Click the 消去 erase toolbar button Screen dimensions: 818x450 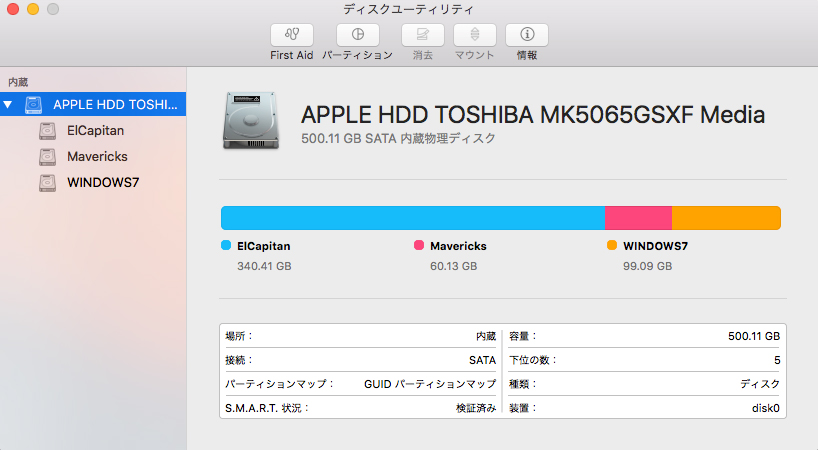click(423, 35)
